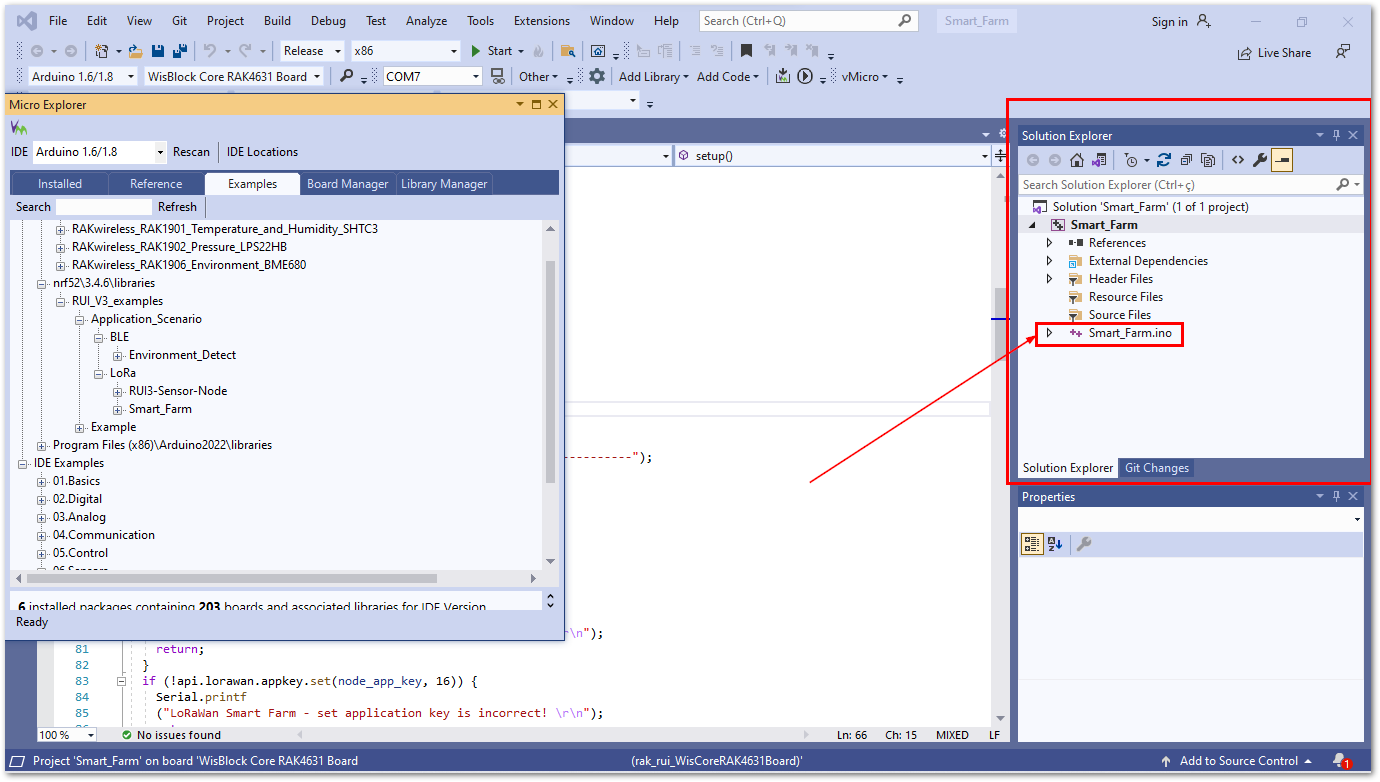
Task: Click Add to Source Control
Action: coord(1237,761)
